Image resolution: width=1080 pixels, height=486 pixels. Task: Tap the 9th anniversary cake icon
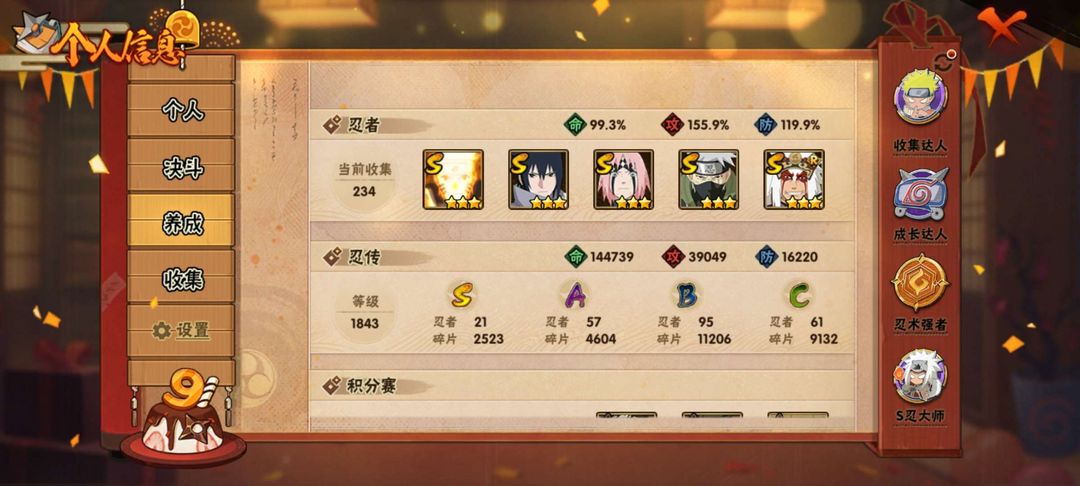(183, 418)
